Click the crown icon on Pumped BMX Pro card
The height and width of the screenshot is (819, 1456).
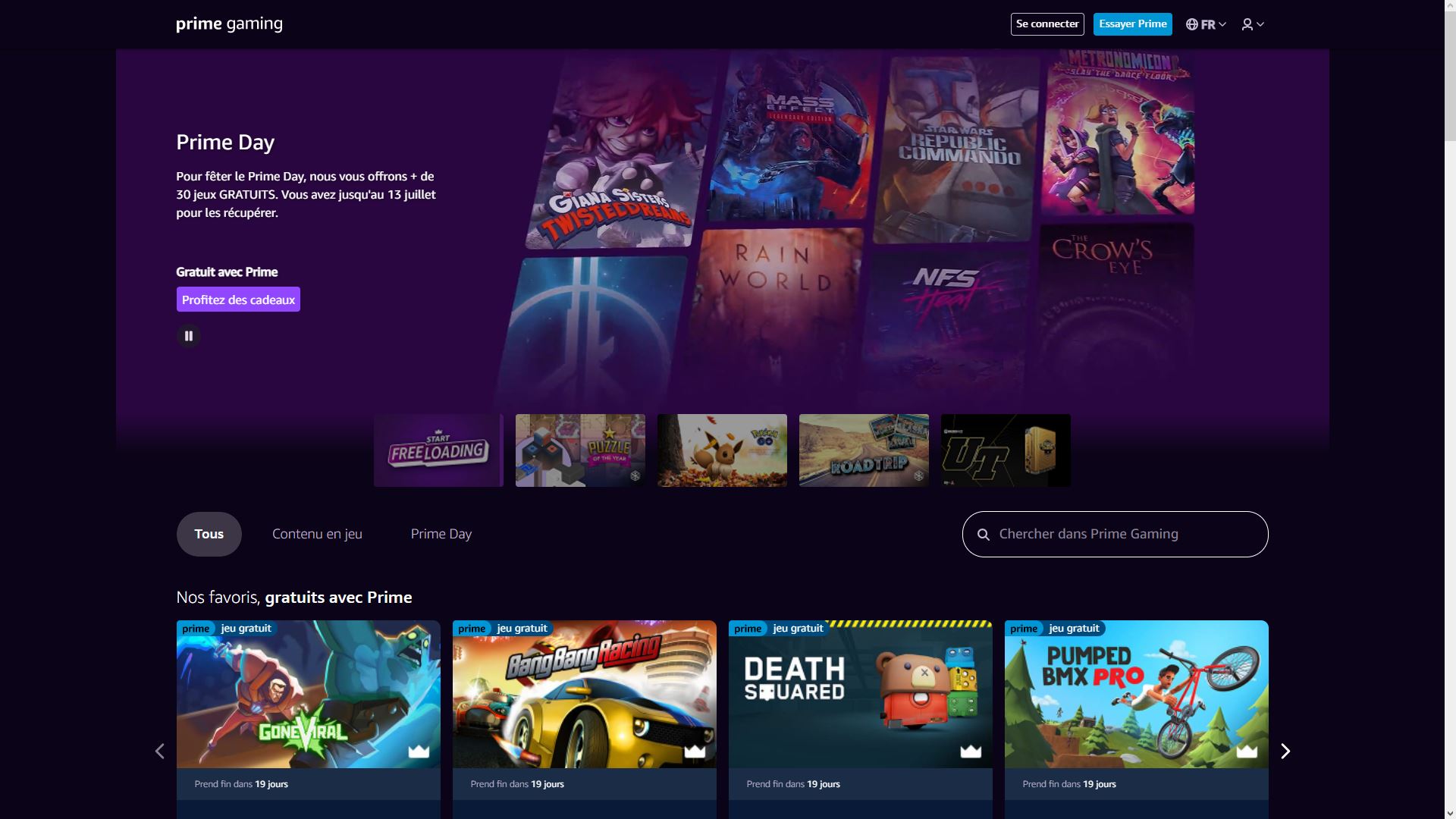pyautogui.click(x=1246, y=750)
